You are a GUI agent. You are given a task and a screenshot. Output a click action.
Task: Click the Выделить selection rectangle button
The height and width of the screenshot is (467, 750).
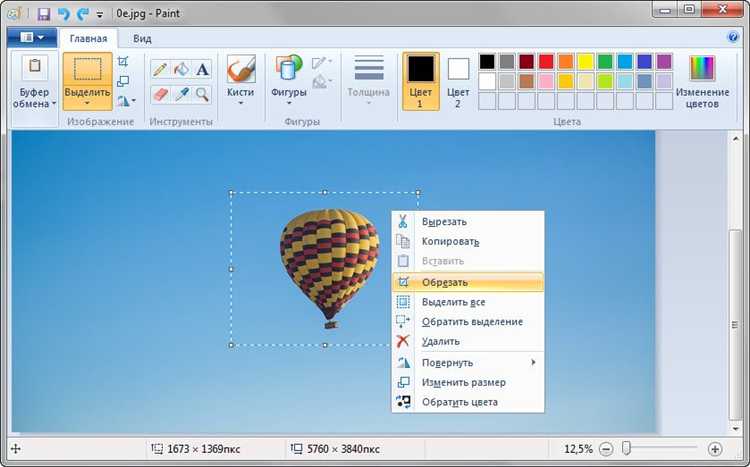click(88, 69)
